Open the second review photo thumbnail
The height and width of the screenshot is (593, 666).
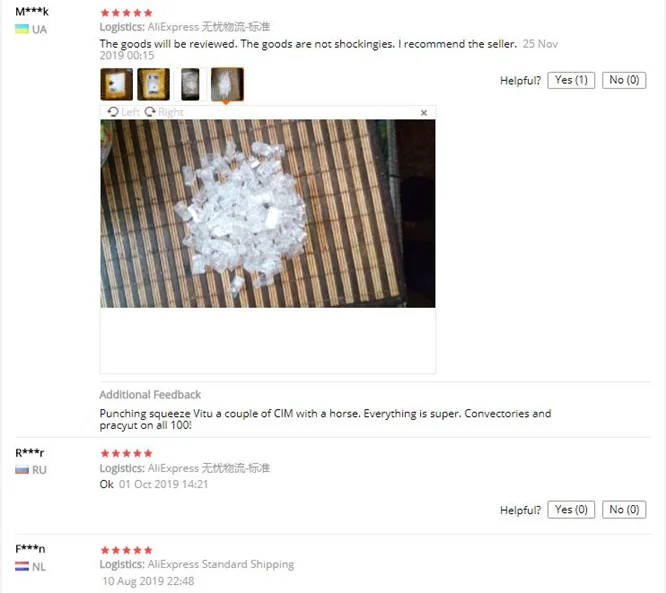coord(153,84)
